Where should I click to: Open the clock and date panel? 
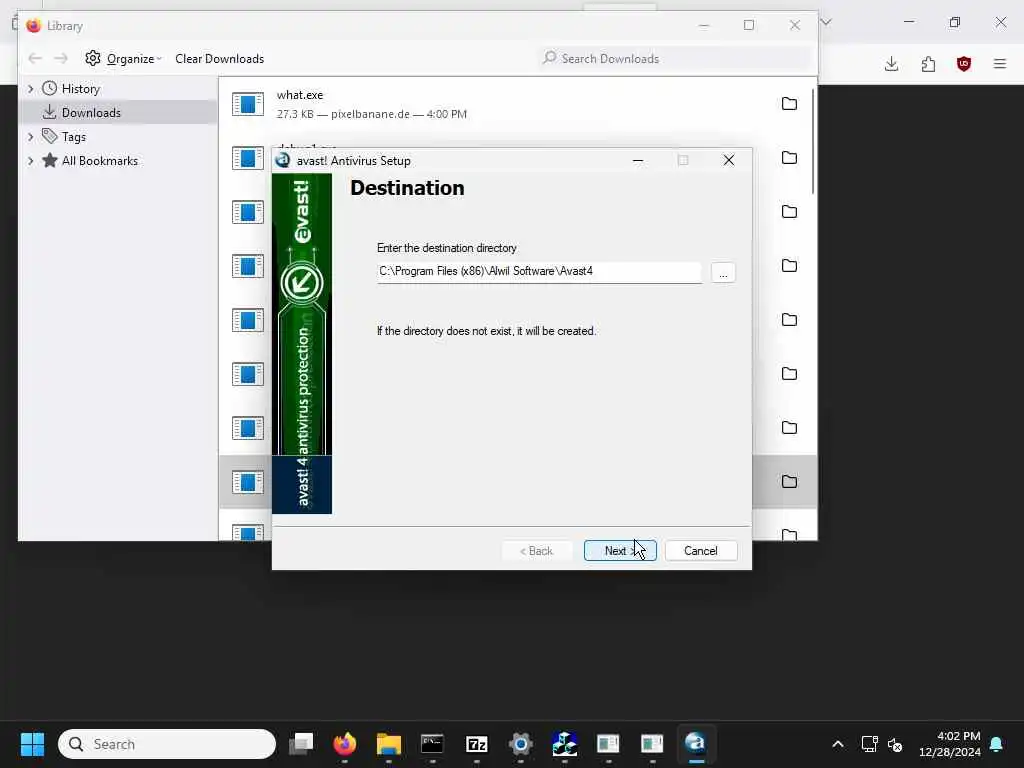coord(950,744)
